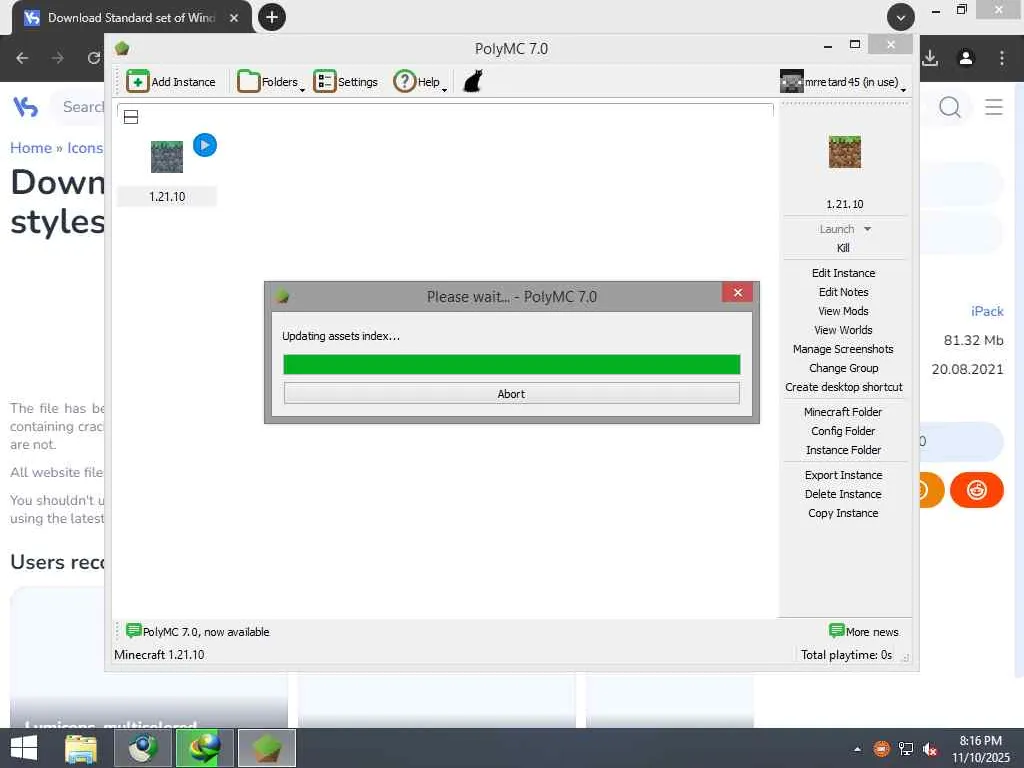
Task: Click the More news button
Action: pos(863,631)
